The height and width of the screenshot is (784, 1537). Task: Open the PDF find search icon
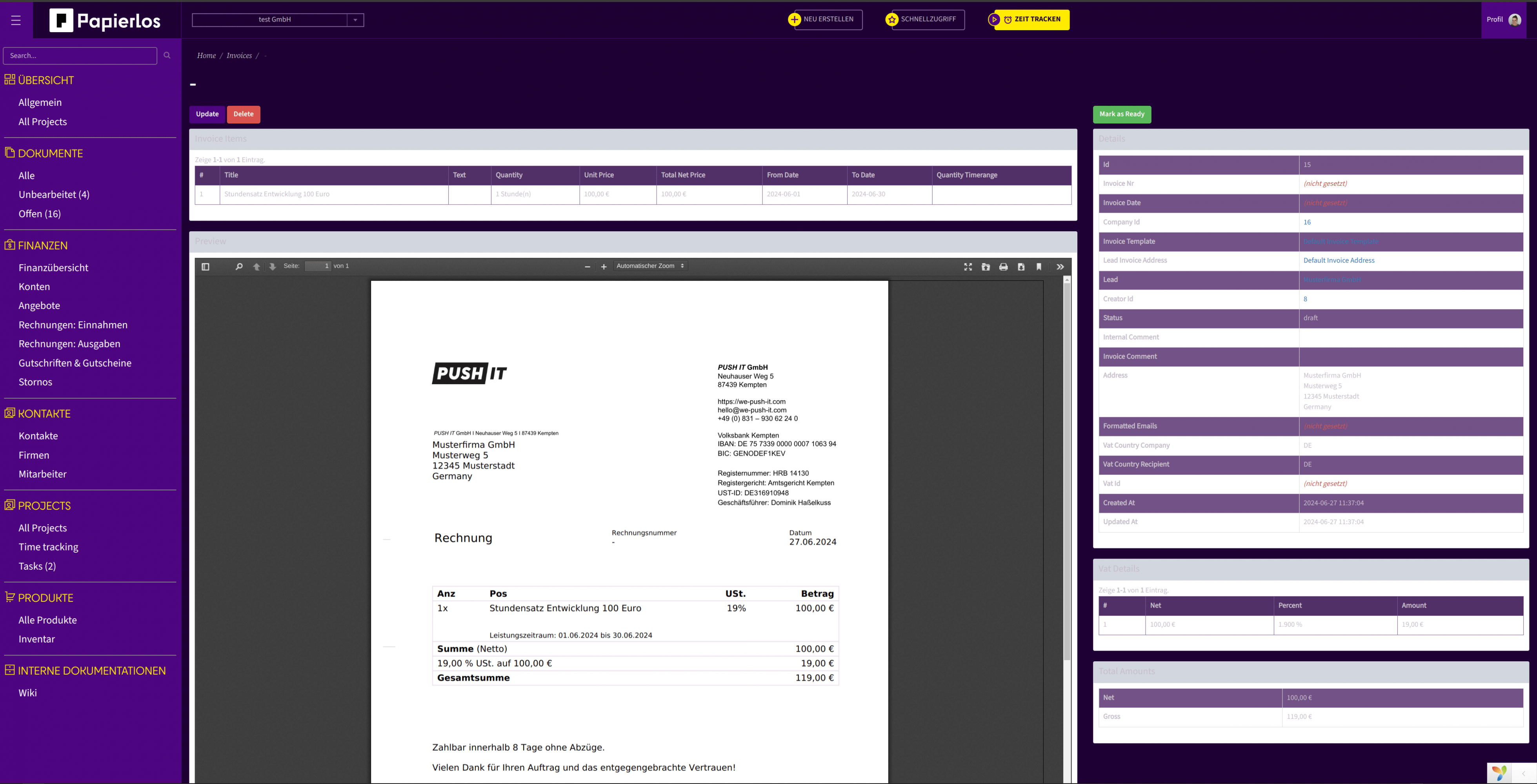[x=239, y=267]
